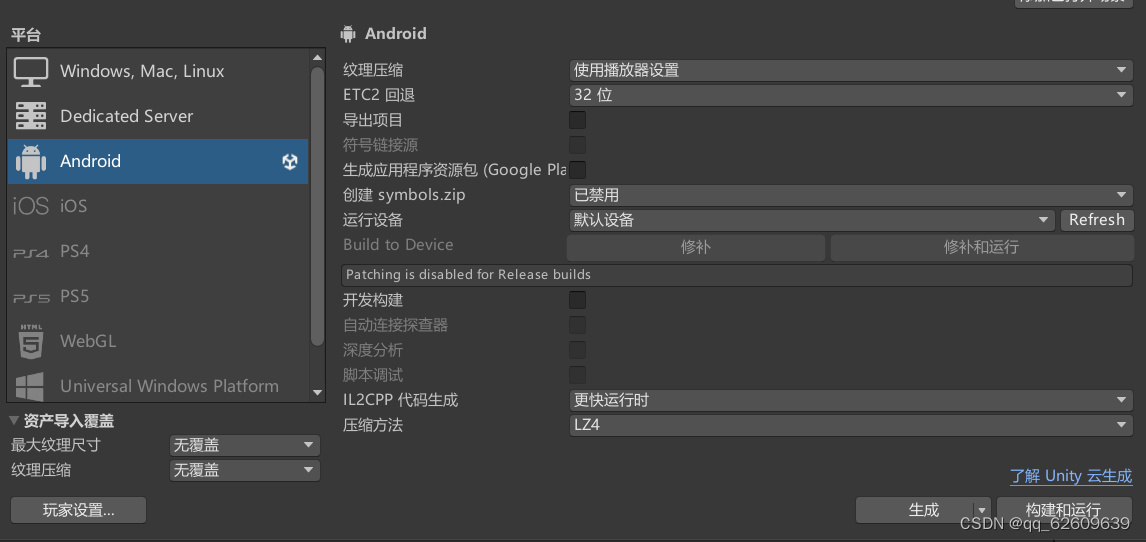
Task: Select the PS4 platform row
Action: click(158, 251)
